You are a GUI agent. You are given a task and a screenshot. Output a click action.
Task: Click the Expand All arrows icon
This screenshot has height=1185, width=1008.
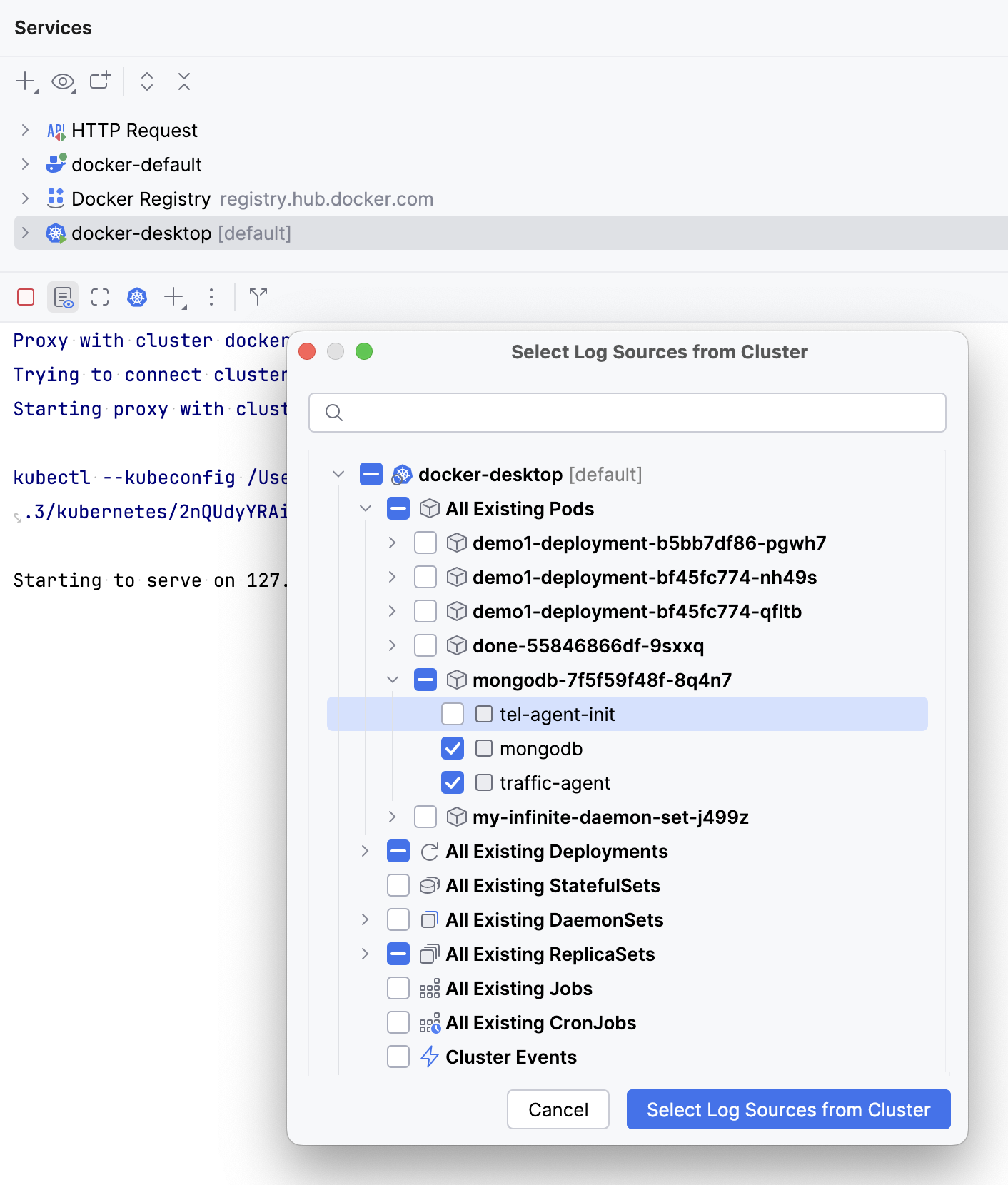147,81
